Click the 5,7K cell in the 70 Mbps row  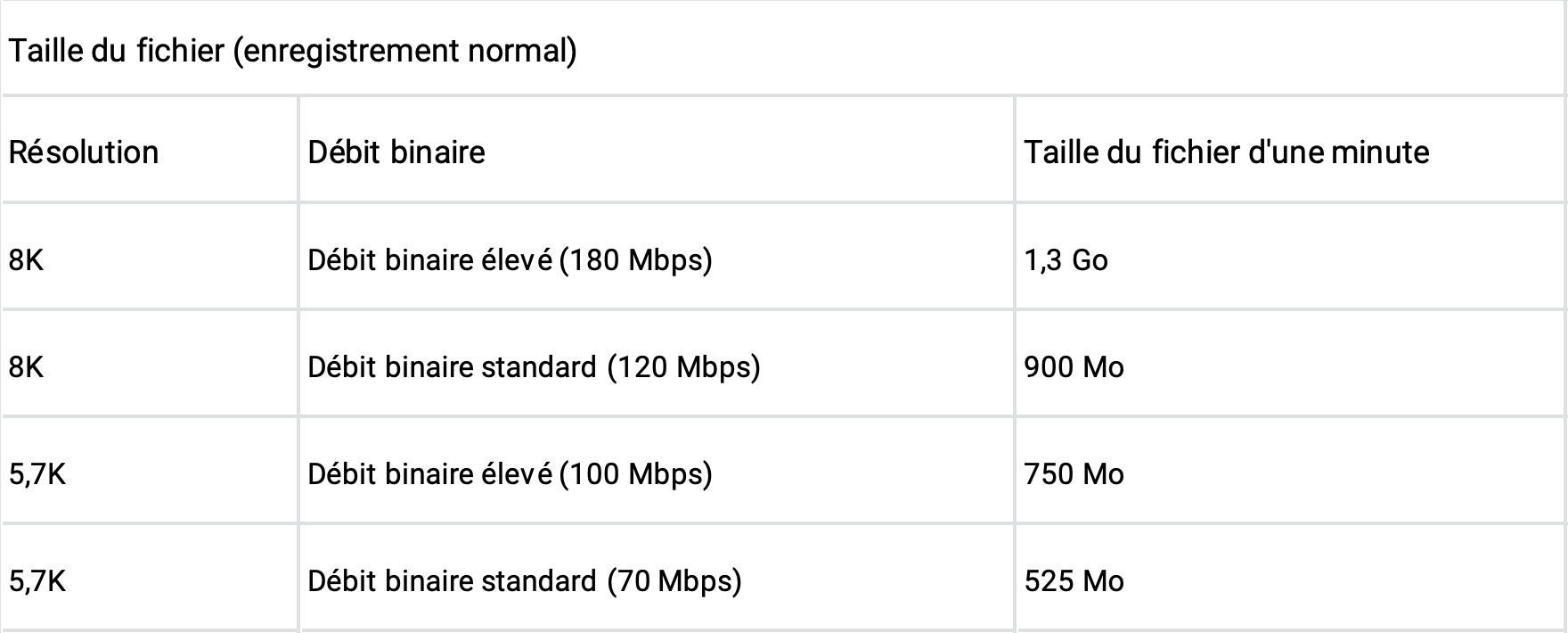click(x=37, y=581)
